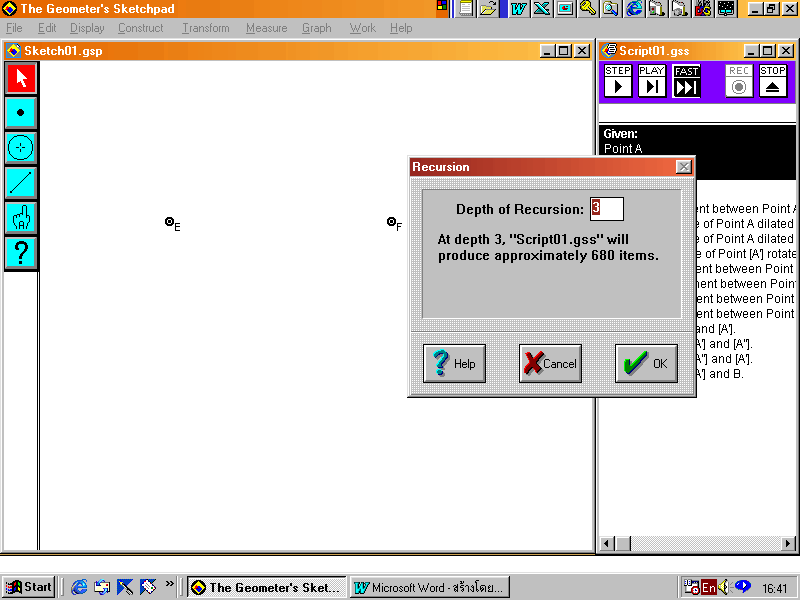This screenshot has height=600, width=800.
Task: Select the Straightedge segment tool
Action: click(x=21, y=183)
